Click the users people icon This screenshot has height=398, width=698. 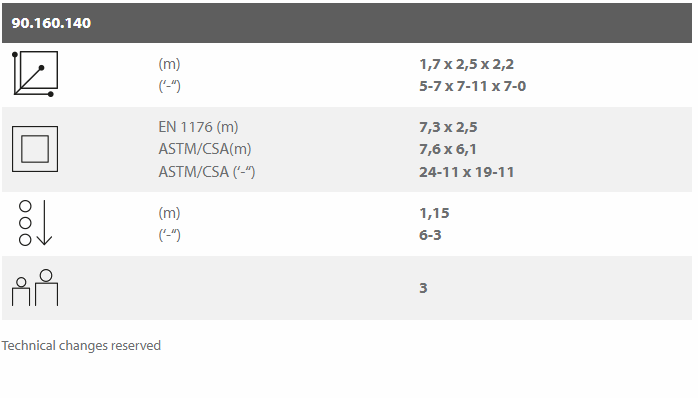[35, 287]
